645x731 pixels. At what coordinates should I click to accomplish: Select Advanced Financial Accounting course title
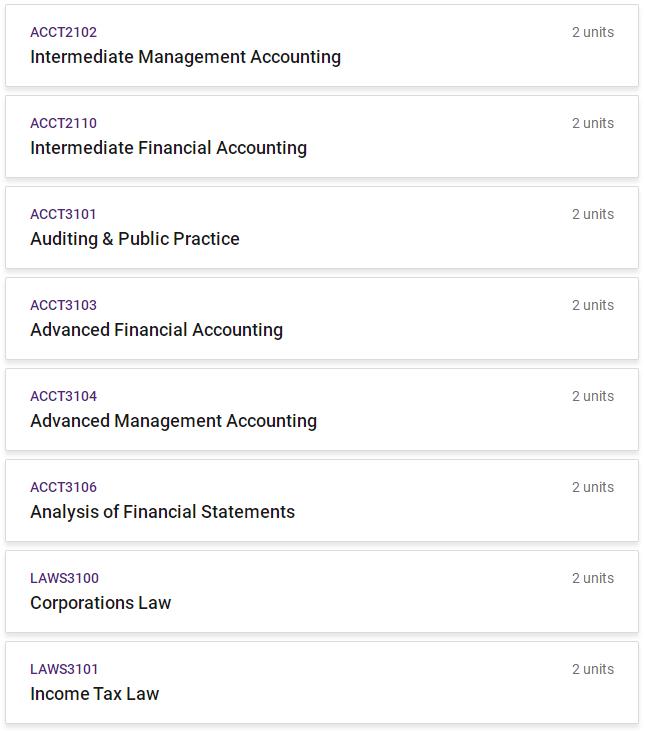tap(156, 330)
